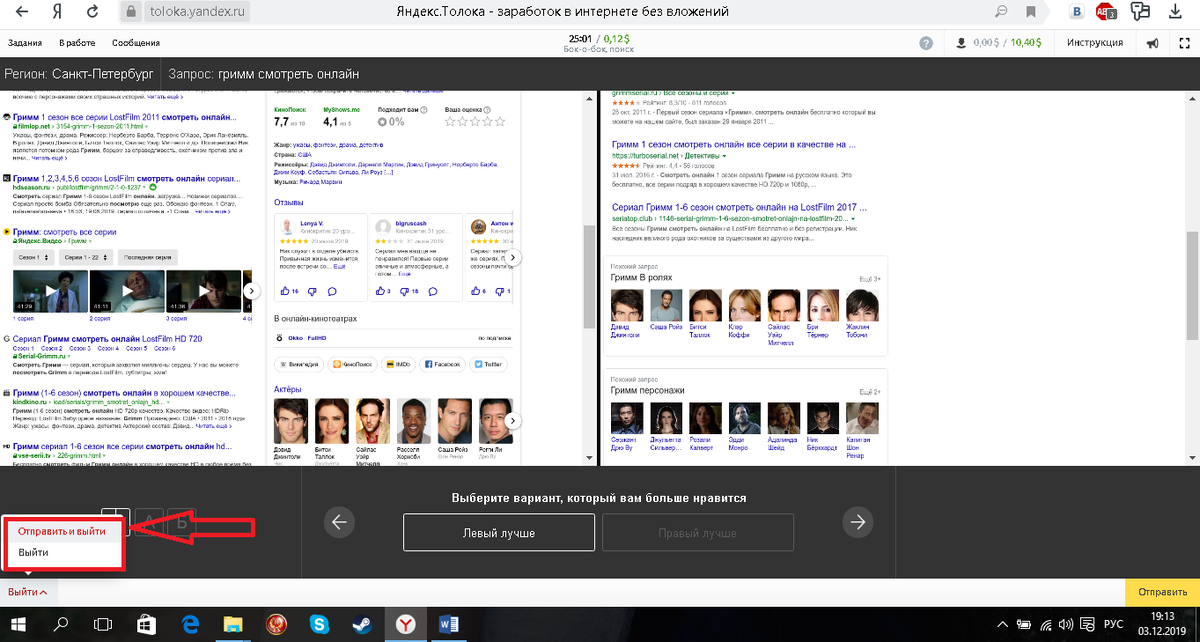Screen dimensions: 1200x642
Task: Open the Adblock extension icon
Action: 1106,12
